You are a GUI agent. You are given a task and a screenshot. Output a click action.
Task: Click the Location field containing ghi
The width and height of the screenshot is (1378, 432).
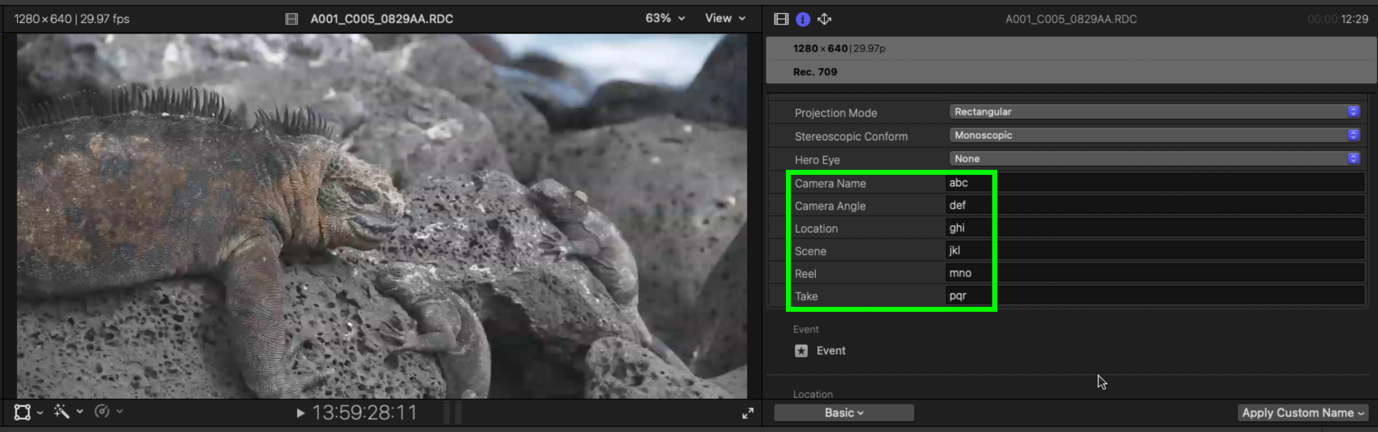(x=1155, y=228)
